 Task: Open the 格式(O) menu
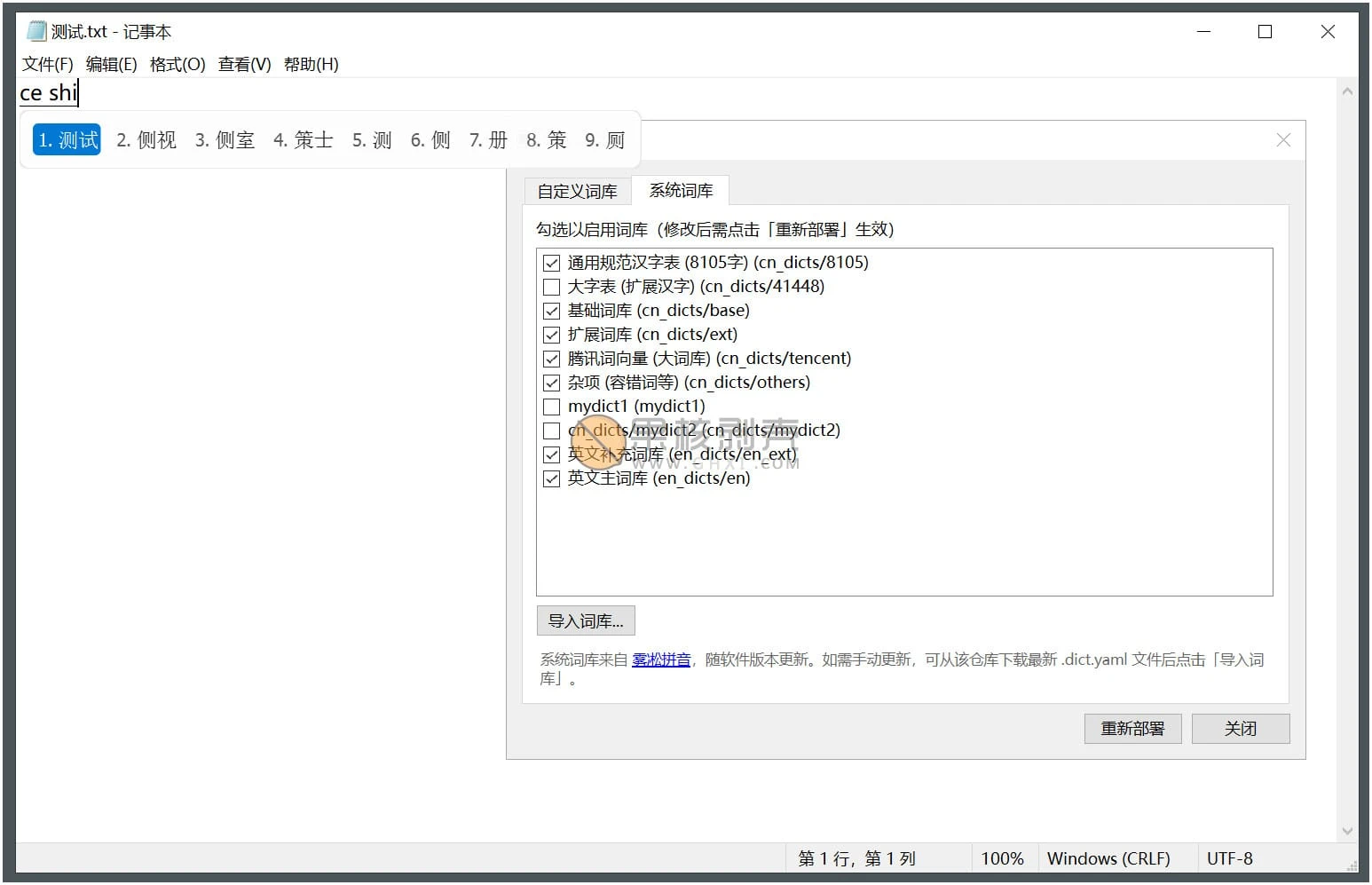click(x=177, y=64)
